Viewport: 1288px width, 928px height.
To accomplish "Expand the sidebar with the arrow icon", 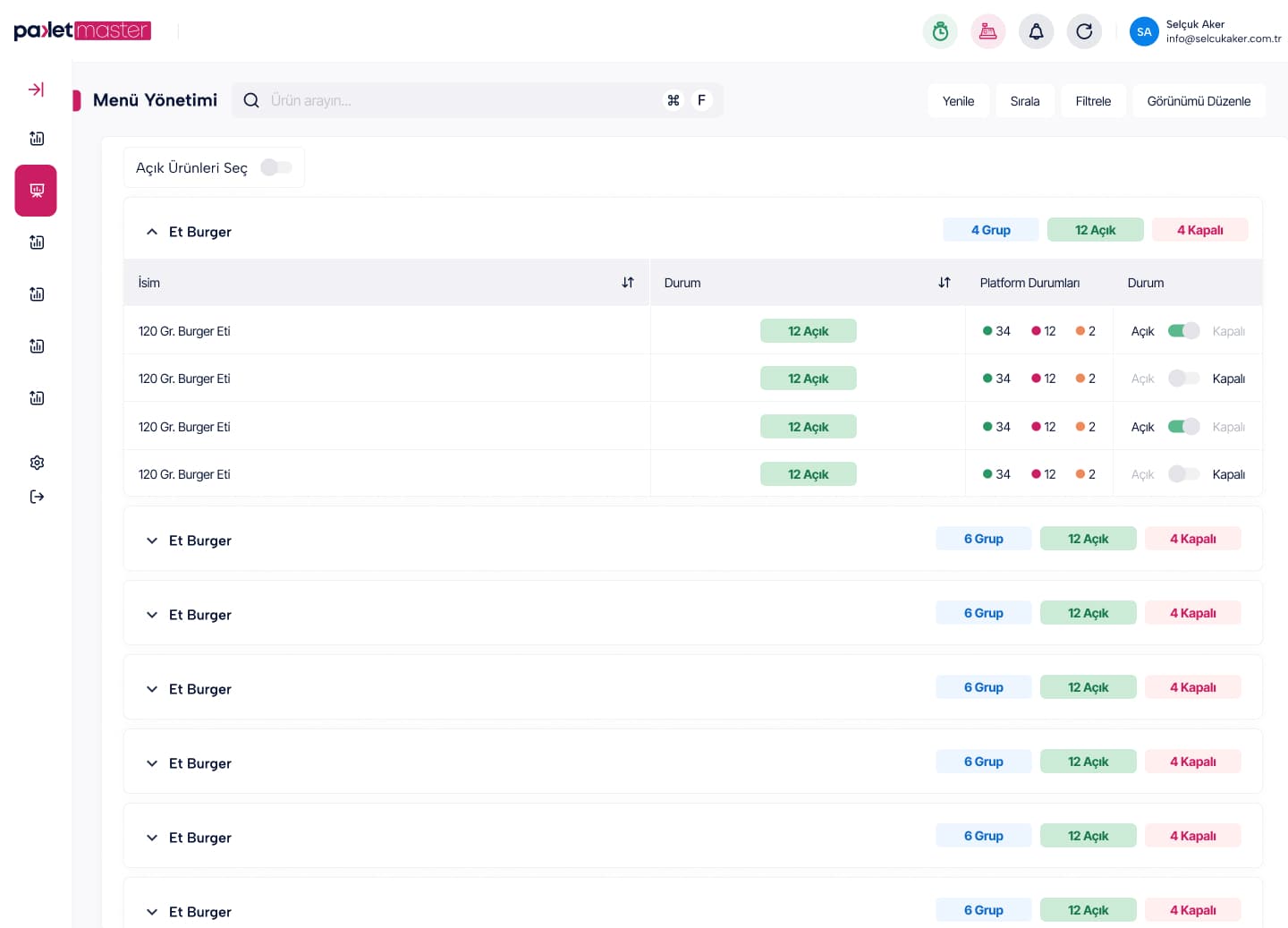I will click(37, 89).
